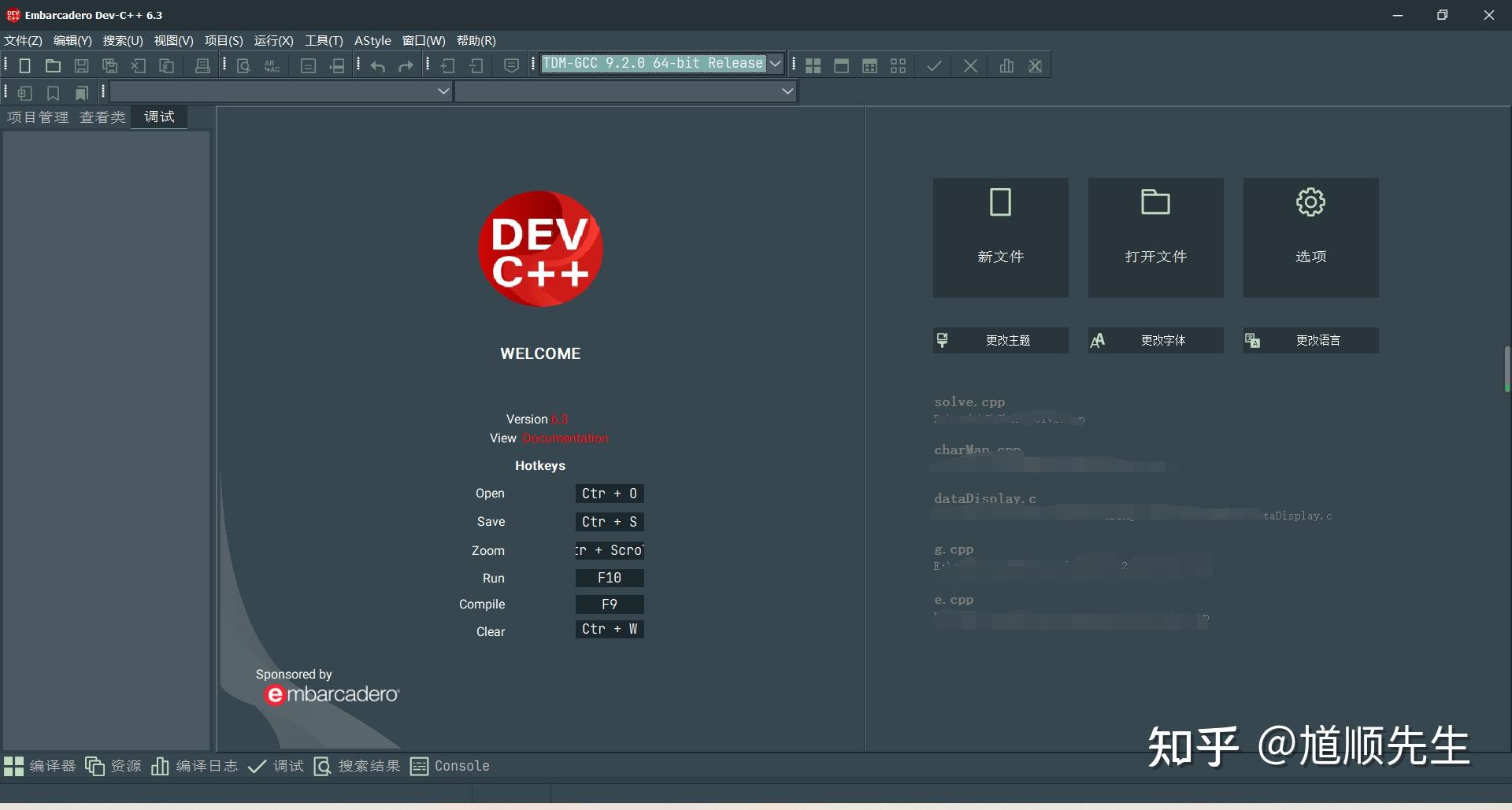The height and width of the screenshot is (810, 1512).
Task: Click the Stop execution X icon
Action: (x=970, y=66)
